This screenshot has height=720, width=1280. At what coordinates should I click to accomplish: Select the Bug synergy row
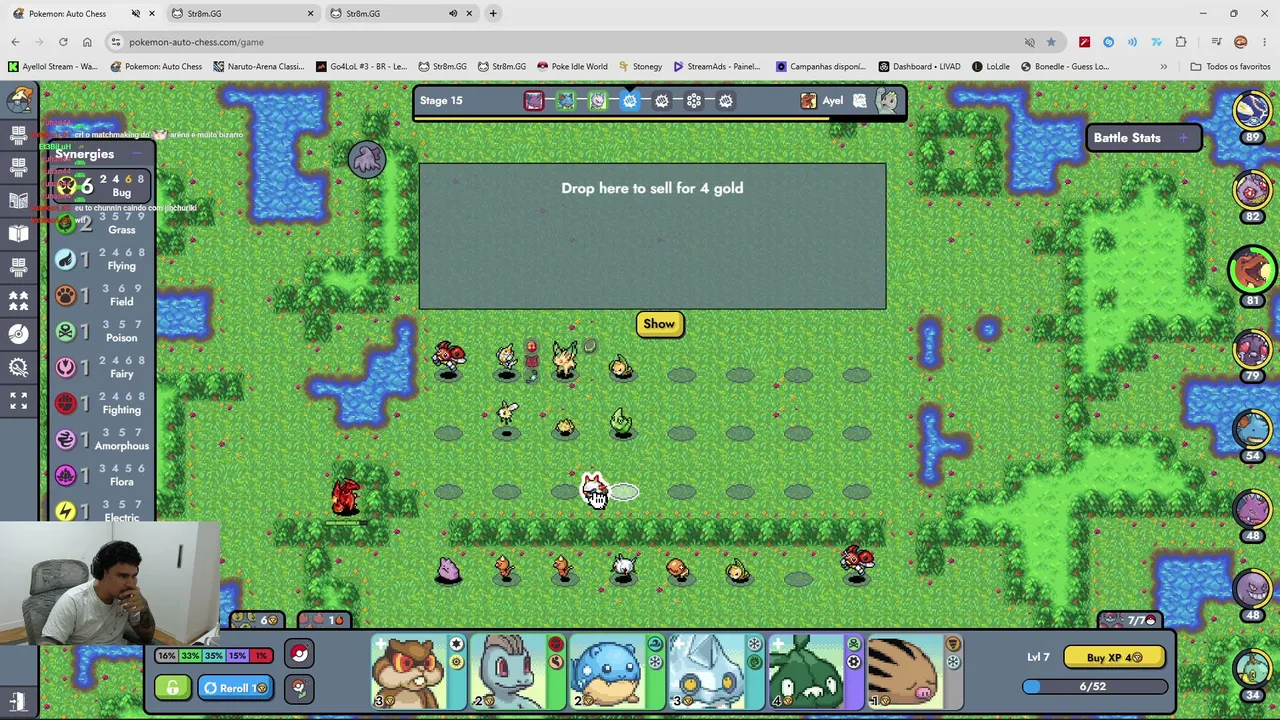pos(100,186)
